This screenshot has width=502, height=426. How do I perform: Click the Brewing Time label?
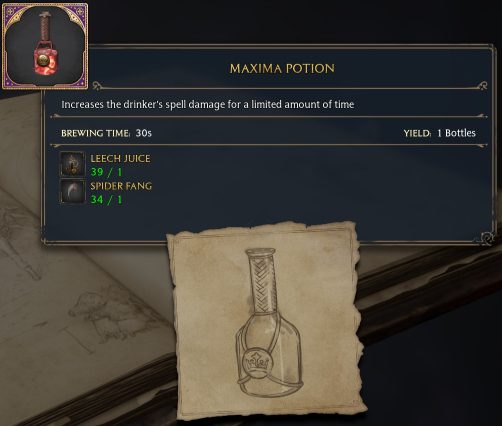[96, 133]
